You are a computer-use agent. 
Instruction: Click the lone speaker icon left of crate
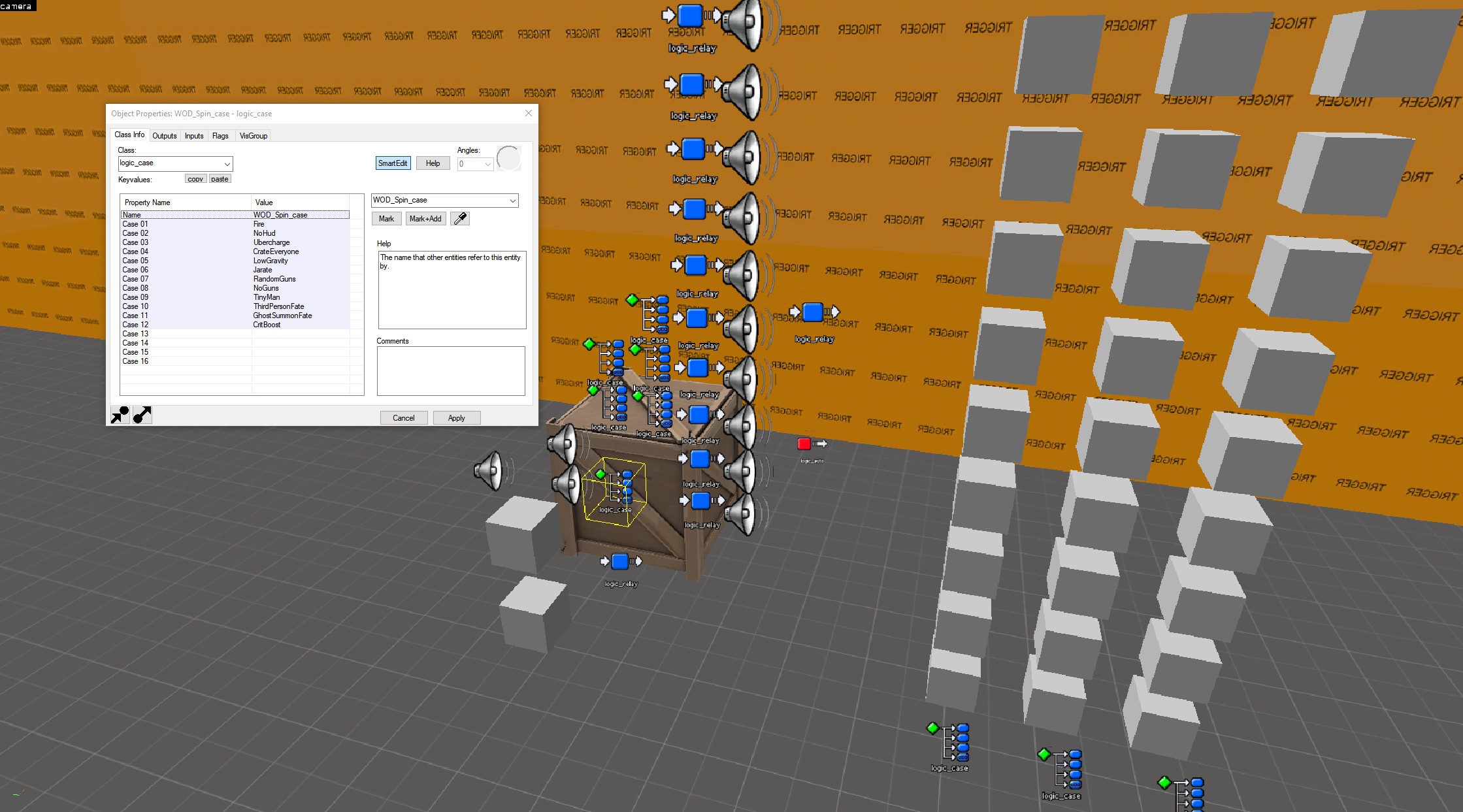point(490,470)
